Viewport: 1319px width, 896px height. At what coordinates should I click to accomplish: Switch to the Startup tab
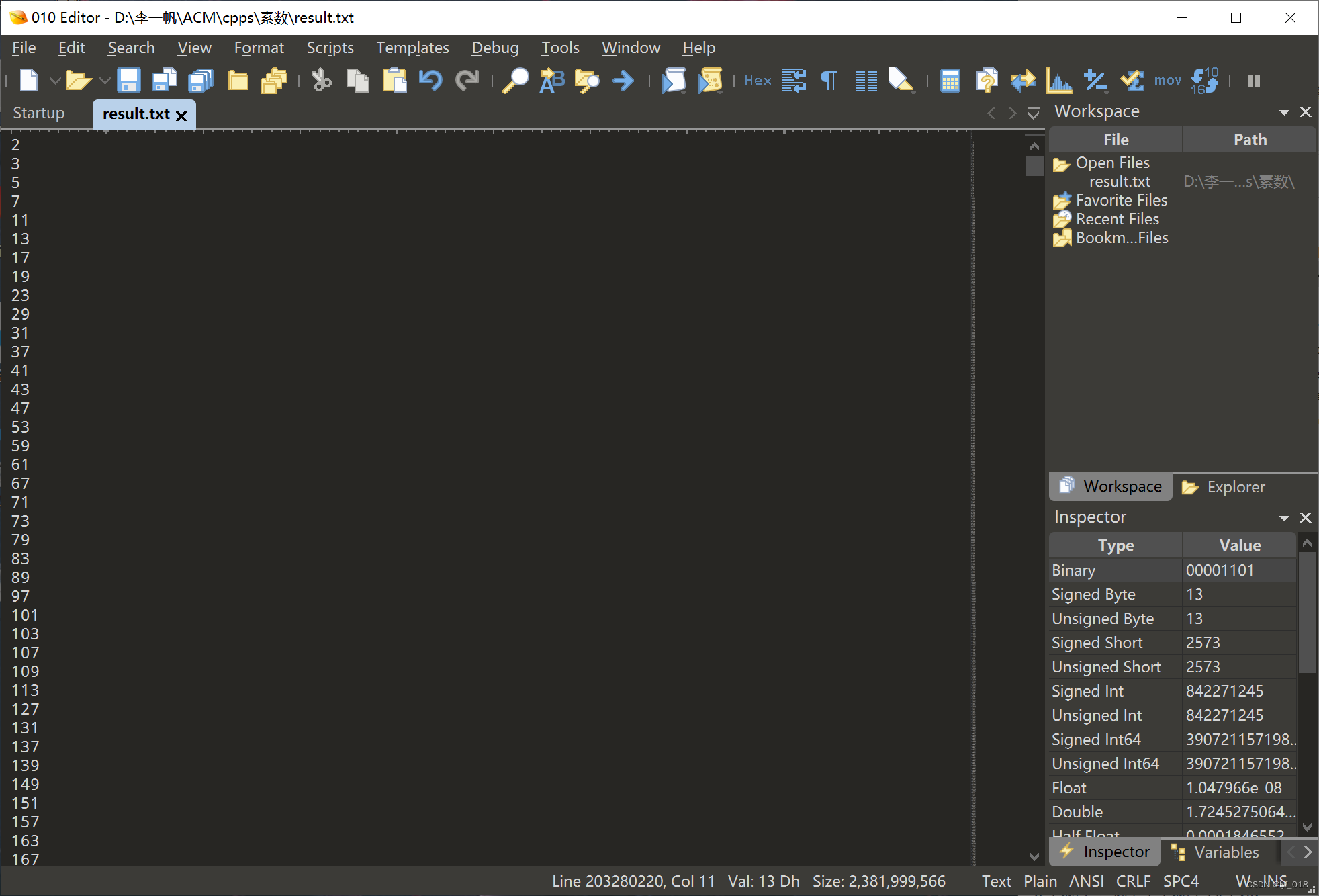(39, 113)
